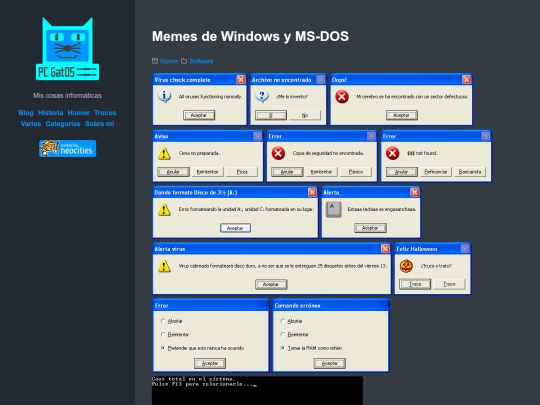Screen dimensions: 540x405
Task: Close the Oops! dialog with red X
Action: click(x=466, y=80)
